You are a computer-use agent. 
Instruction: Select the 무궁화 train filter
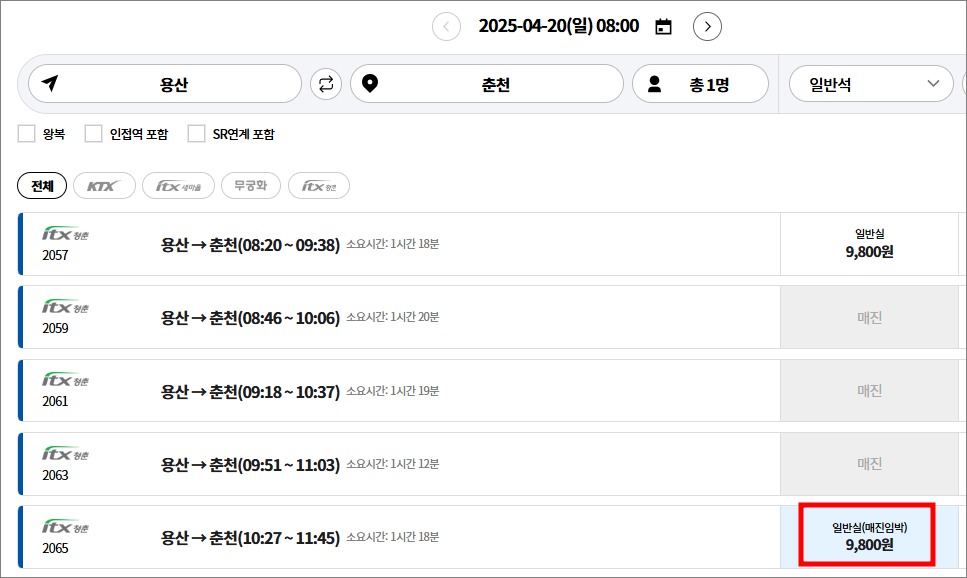click(x=251, y=185)
